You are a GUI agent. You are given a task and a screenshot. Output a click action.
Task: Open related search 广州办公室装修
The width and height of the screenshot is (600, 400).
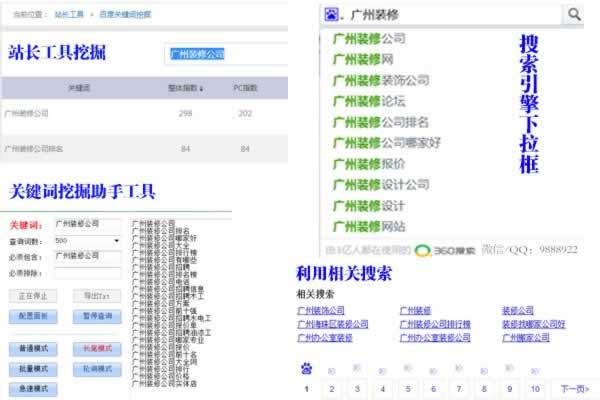(324, 338)
